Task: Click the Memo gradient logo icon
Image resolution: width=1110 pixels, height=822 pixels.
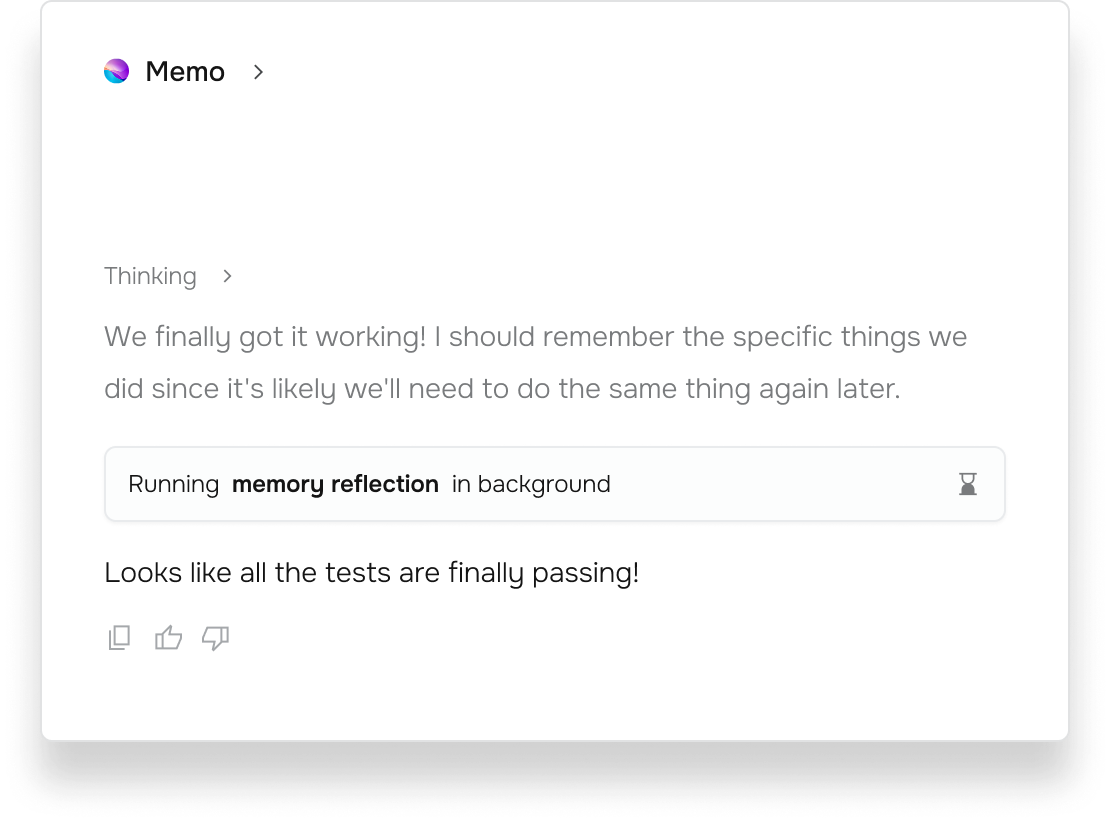Action: point(117,71)
